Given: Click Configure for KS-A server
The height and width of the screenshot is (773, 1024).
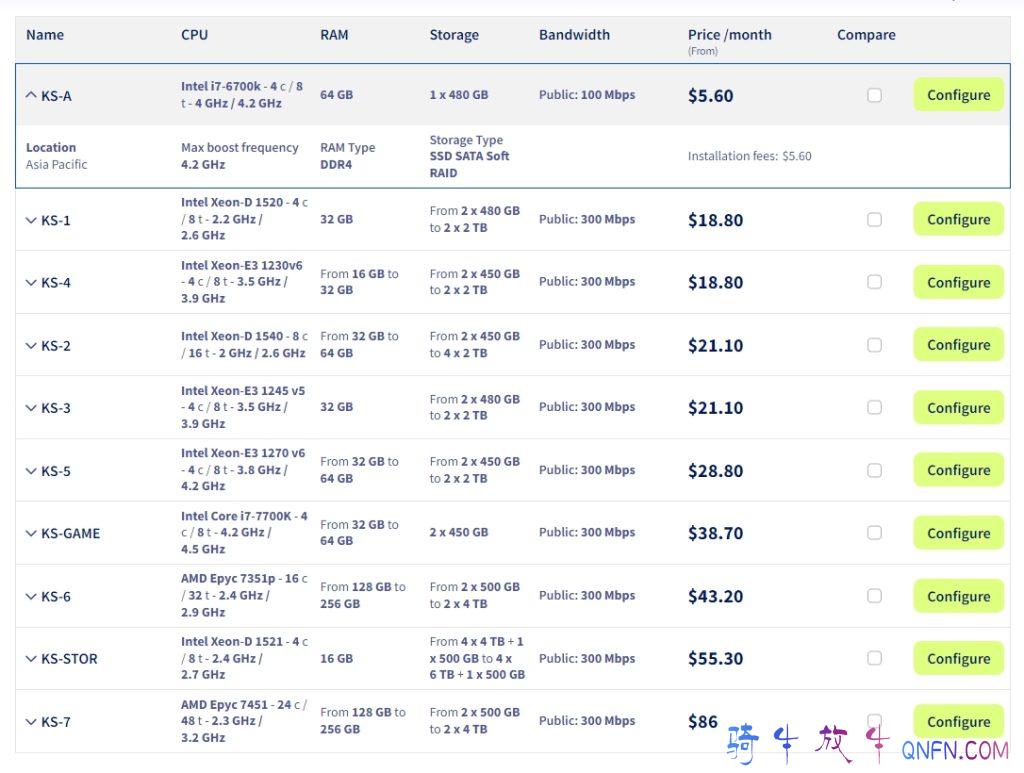Looking at the screenshot, I should 958,95.
